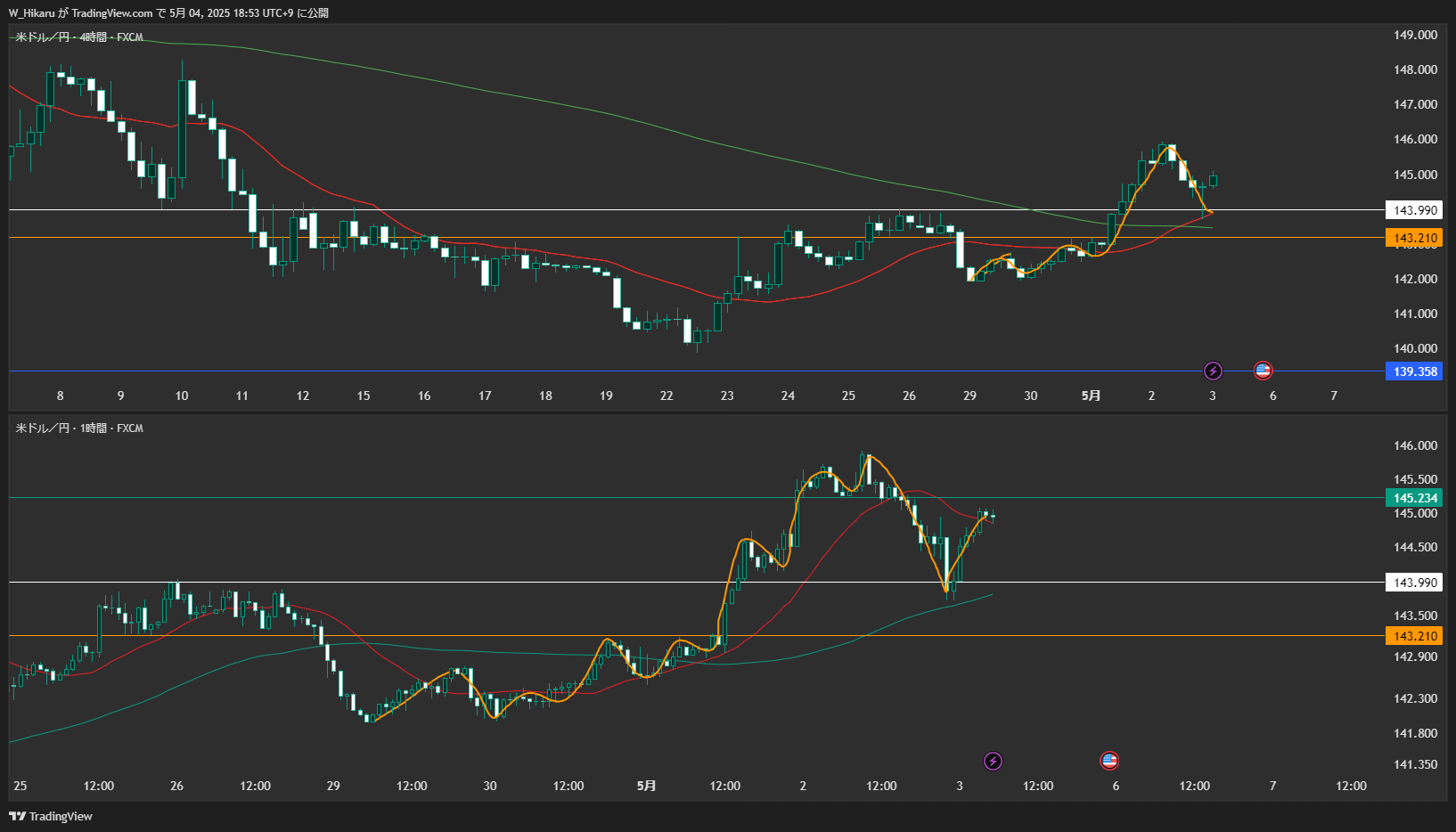Click the 142.900 price axis value
1456x832 pixels.
tap(1415, 657)
